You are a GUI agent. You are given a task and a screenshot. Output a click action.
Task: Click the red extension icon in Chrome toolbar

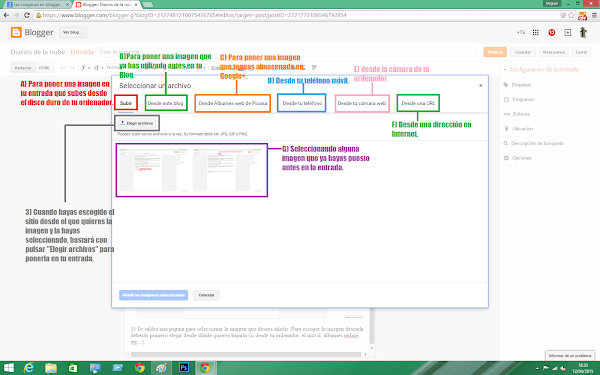click(582, 16)
